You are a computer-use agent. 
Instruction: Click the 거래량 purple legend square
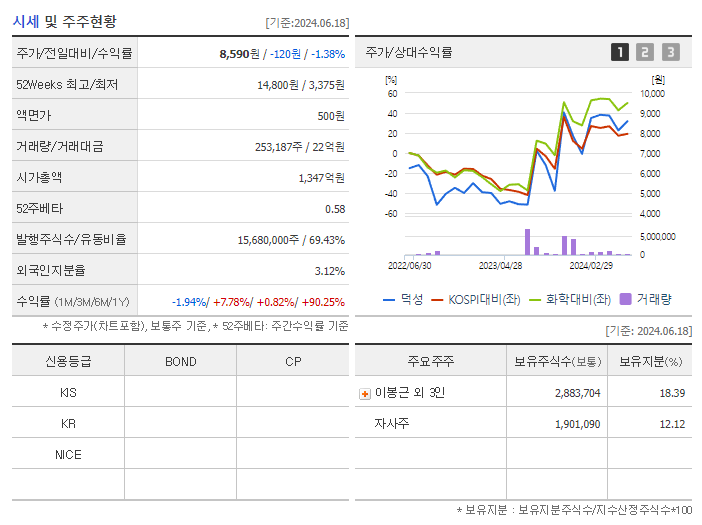(x=625, y=299)
